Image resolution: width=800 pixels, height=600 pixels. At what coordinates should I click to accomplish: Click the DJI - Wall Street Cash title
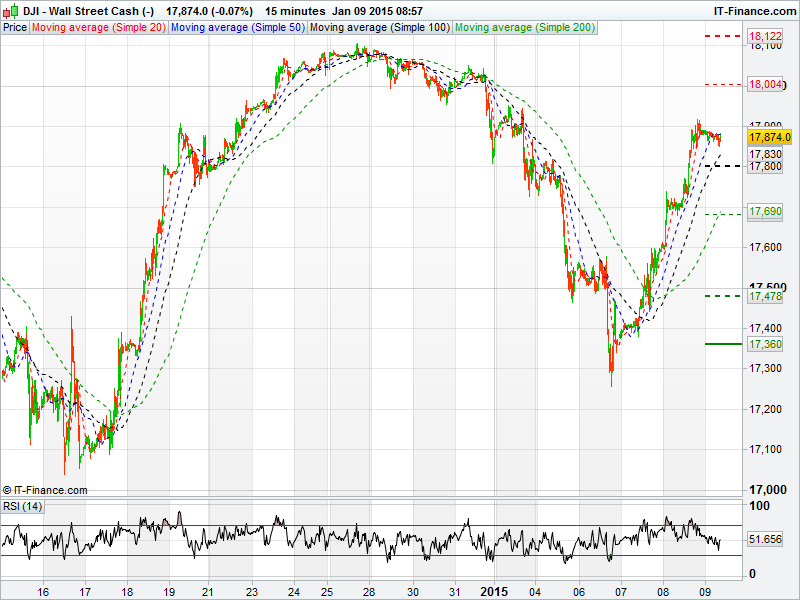[88, 10]
